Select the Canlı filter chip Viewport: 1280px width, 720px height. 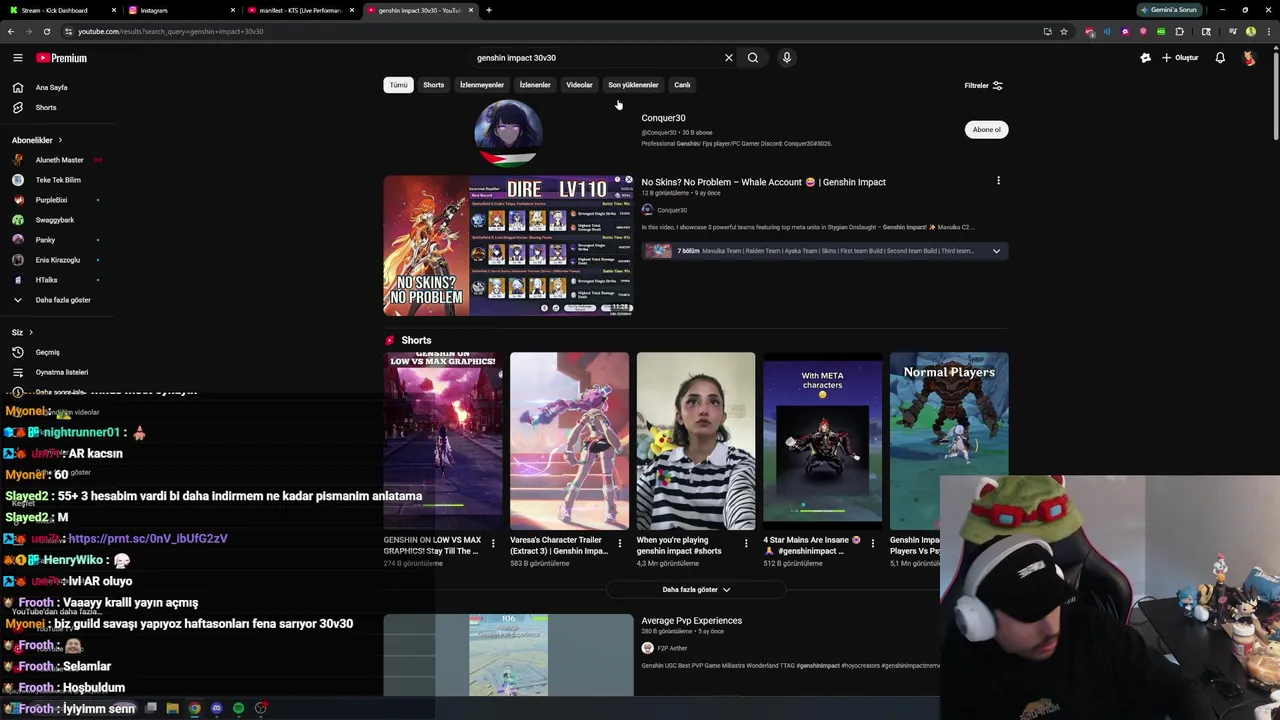[682, 85]
